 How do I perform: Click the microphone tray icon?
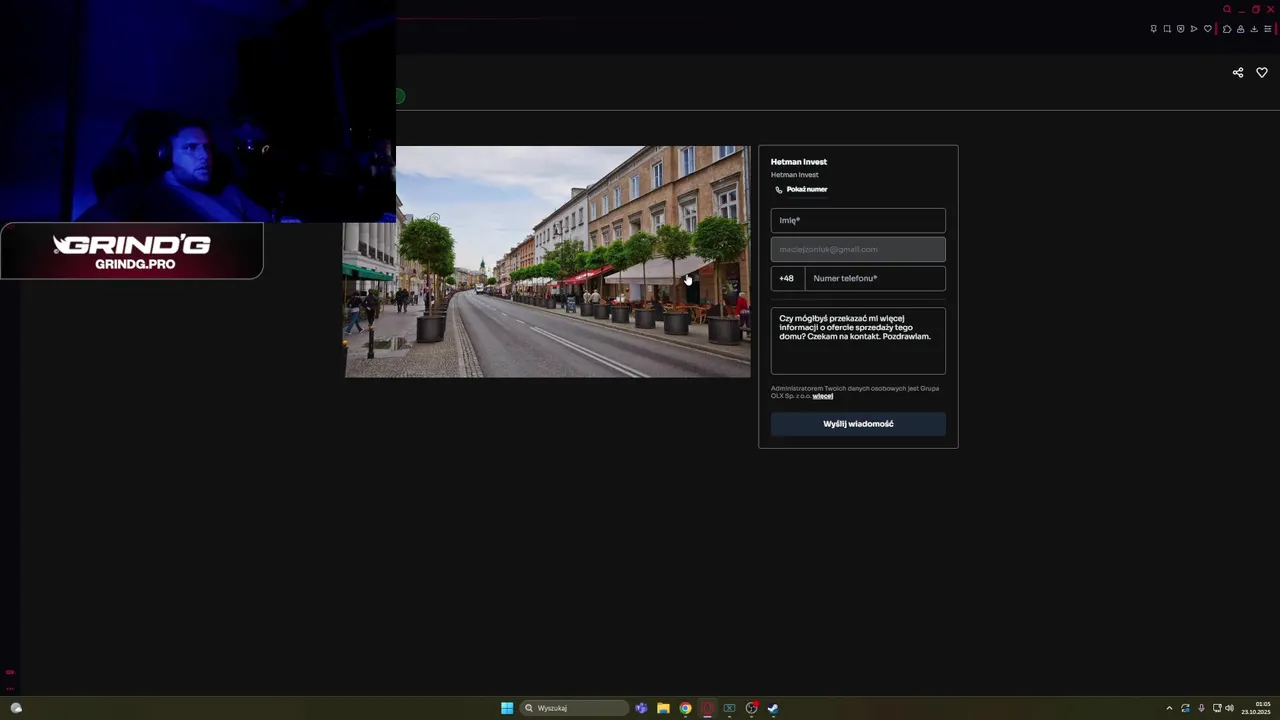tap(1201, 708)
